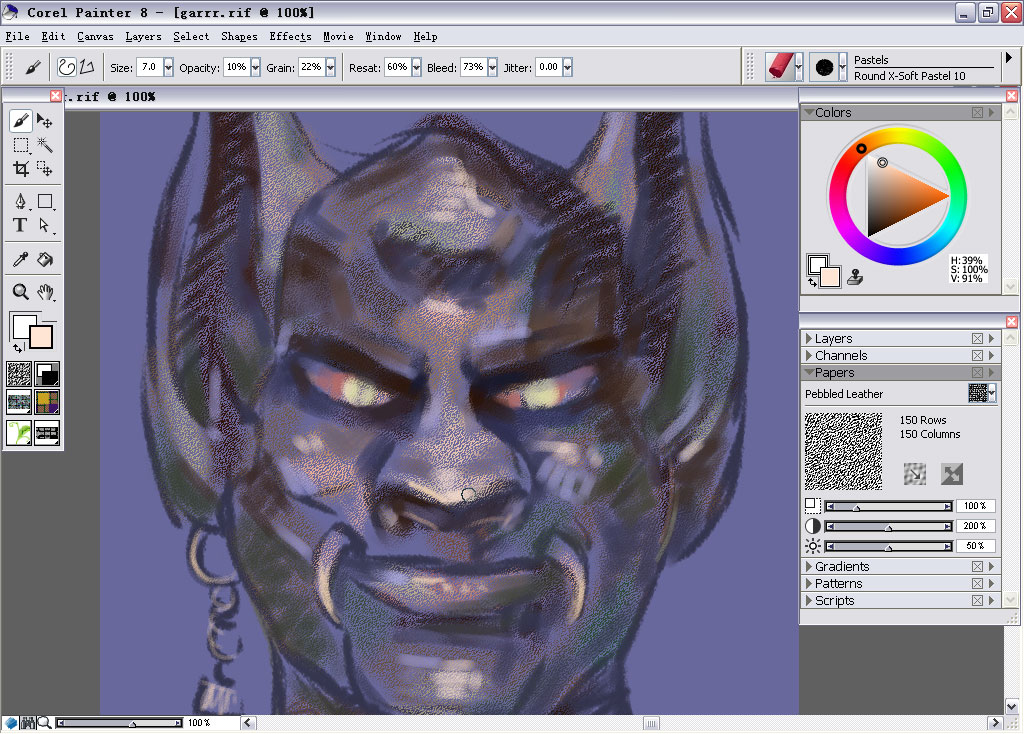1024x734 pixels.
Task: Open the Look selector in the toolbox
Action: (19, 432)
